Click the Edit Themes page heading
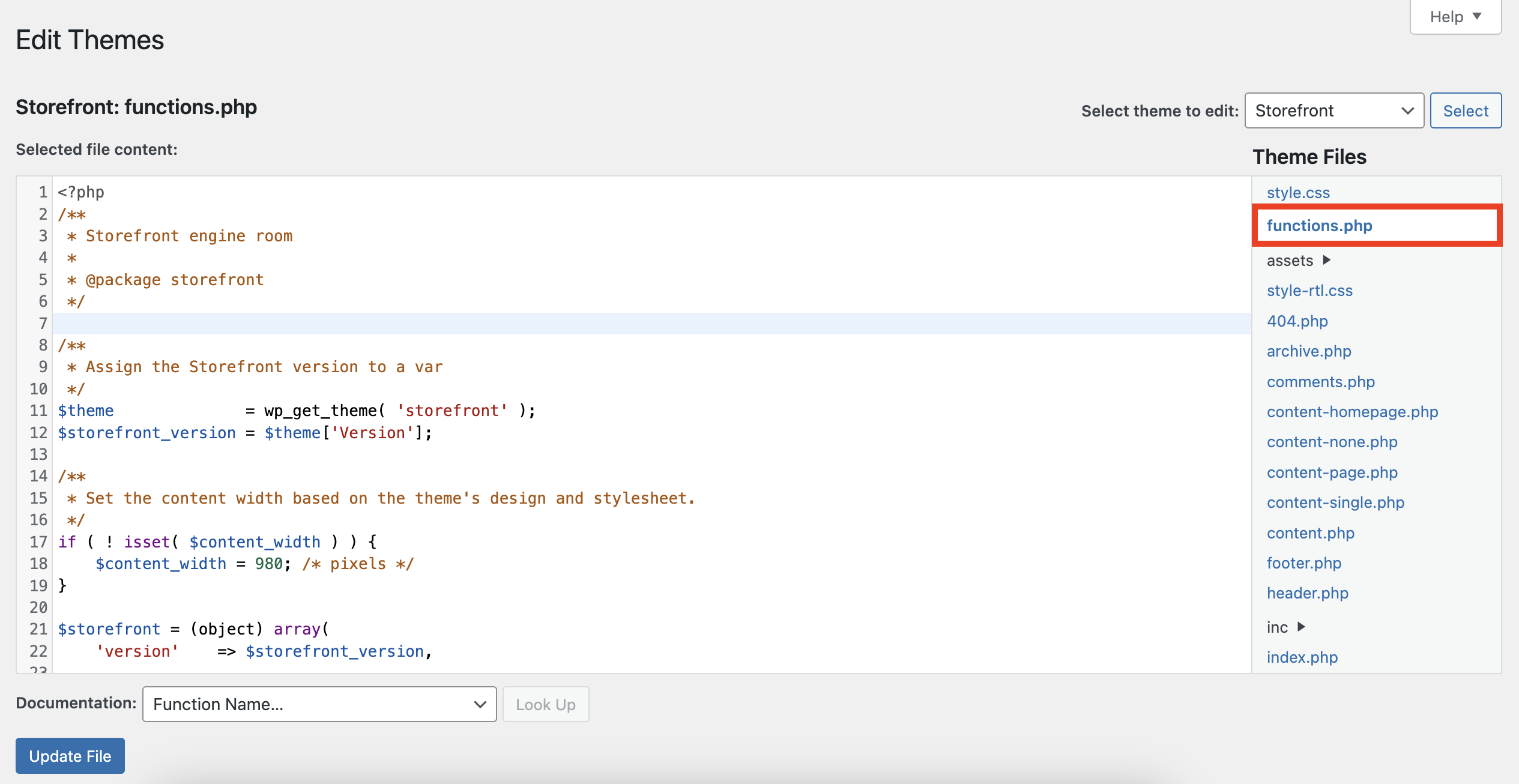The image size is (1519, 784). (90, 40)
